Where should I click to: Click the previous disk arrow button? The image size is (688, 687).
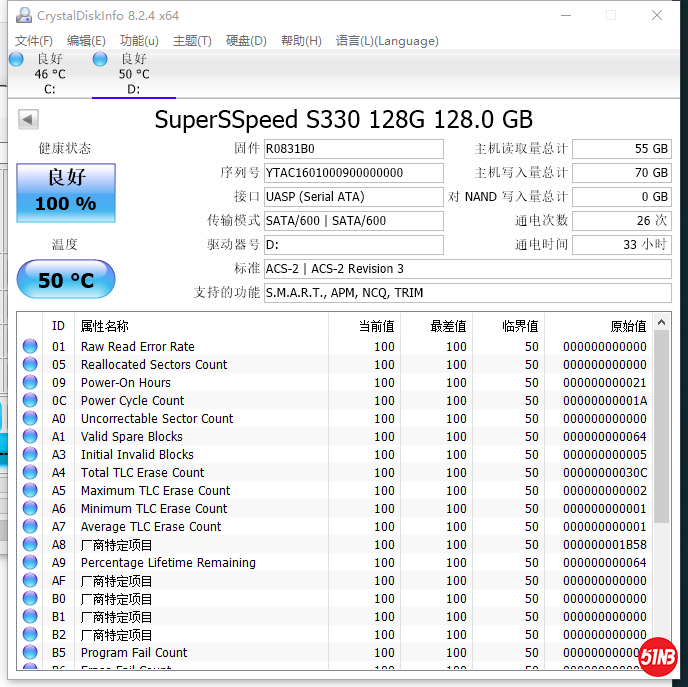click(x=28, y=120)
